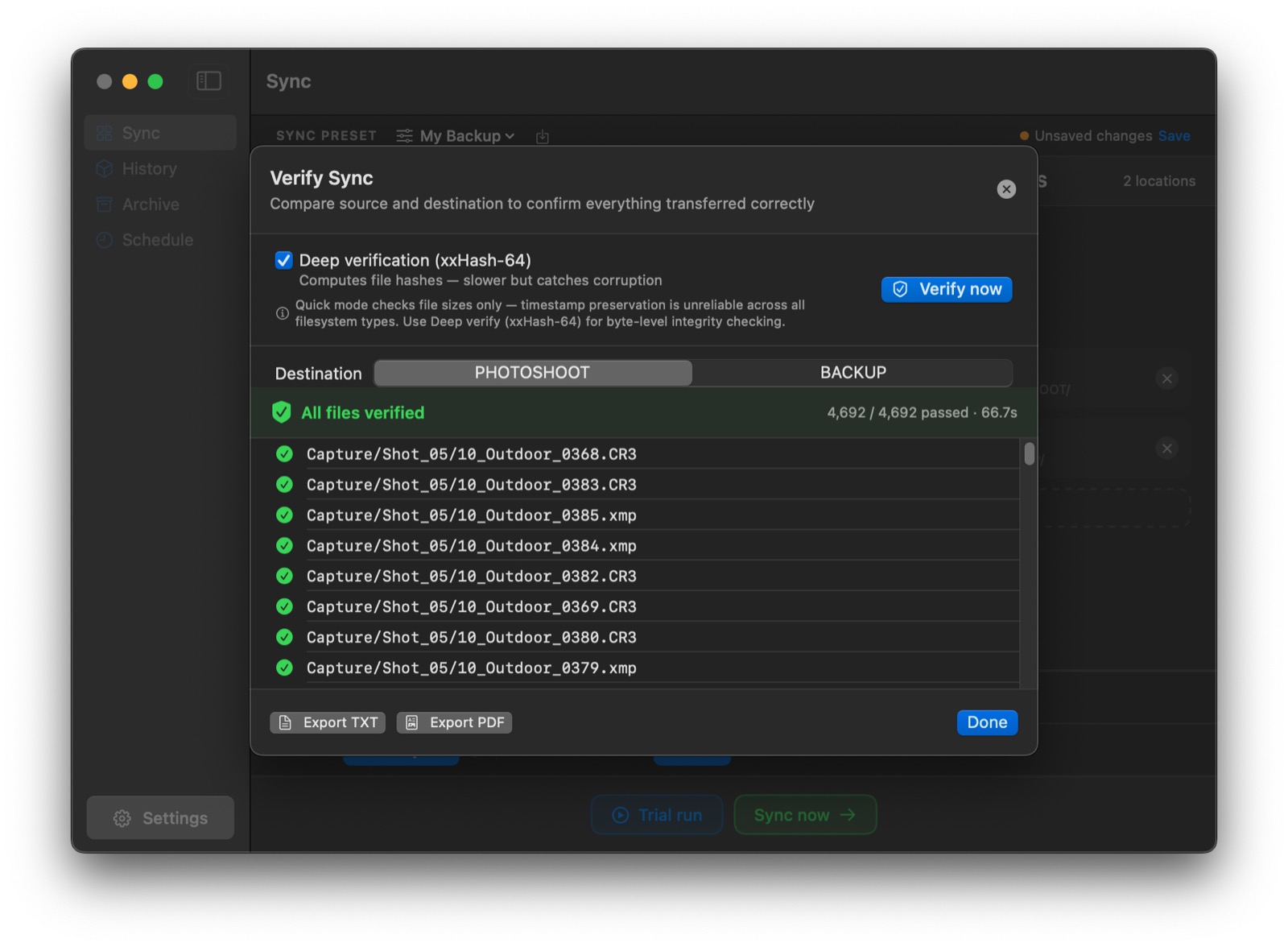Remove the second destination location

click(1166, 449)
